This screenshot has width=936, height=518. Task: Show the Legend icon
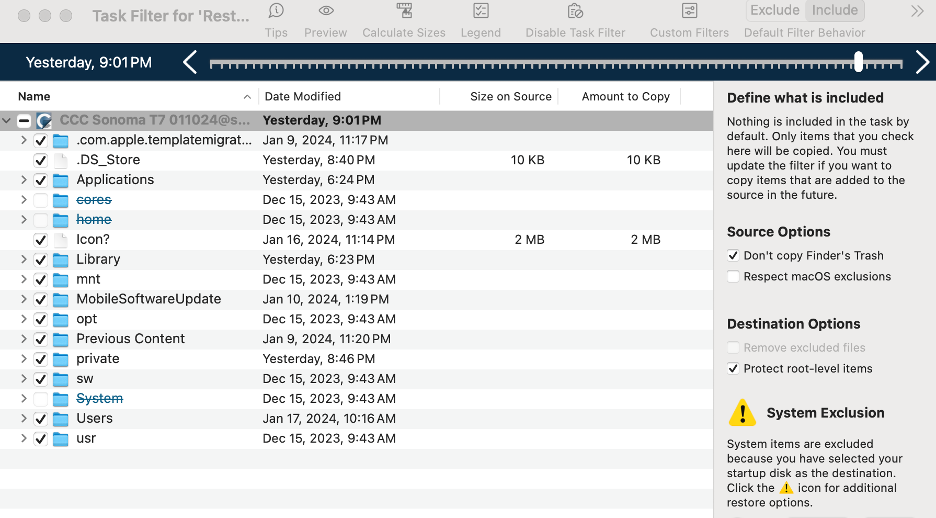pyautogui.click(x=480, y=11)
